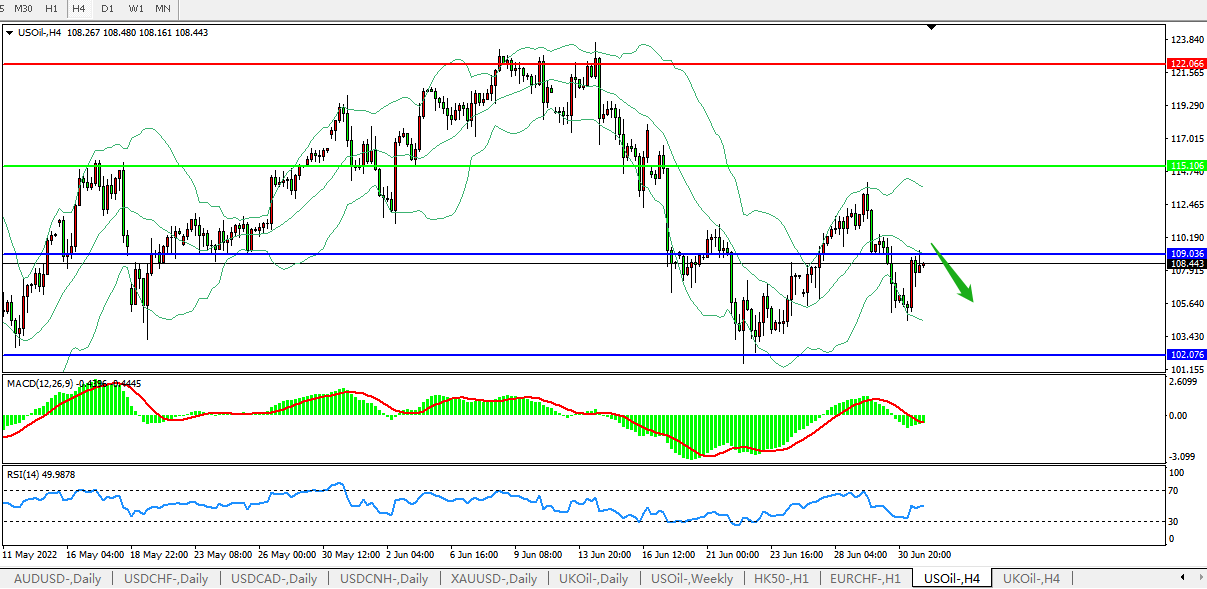Click the red 122.066 price label
This screenshot has width=1207, height=589.
(x=1186, y=63)
